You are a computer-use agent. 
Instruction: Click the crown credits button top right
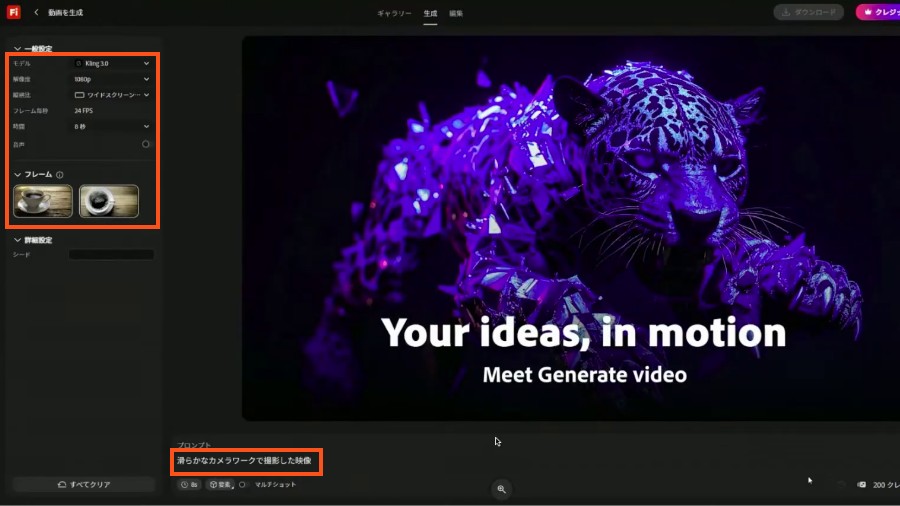tap(878, 12)
